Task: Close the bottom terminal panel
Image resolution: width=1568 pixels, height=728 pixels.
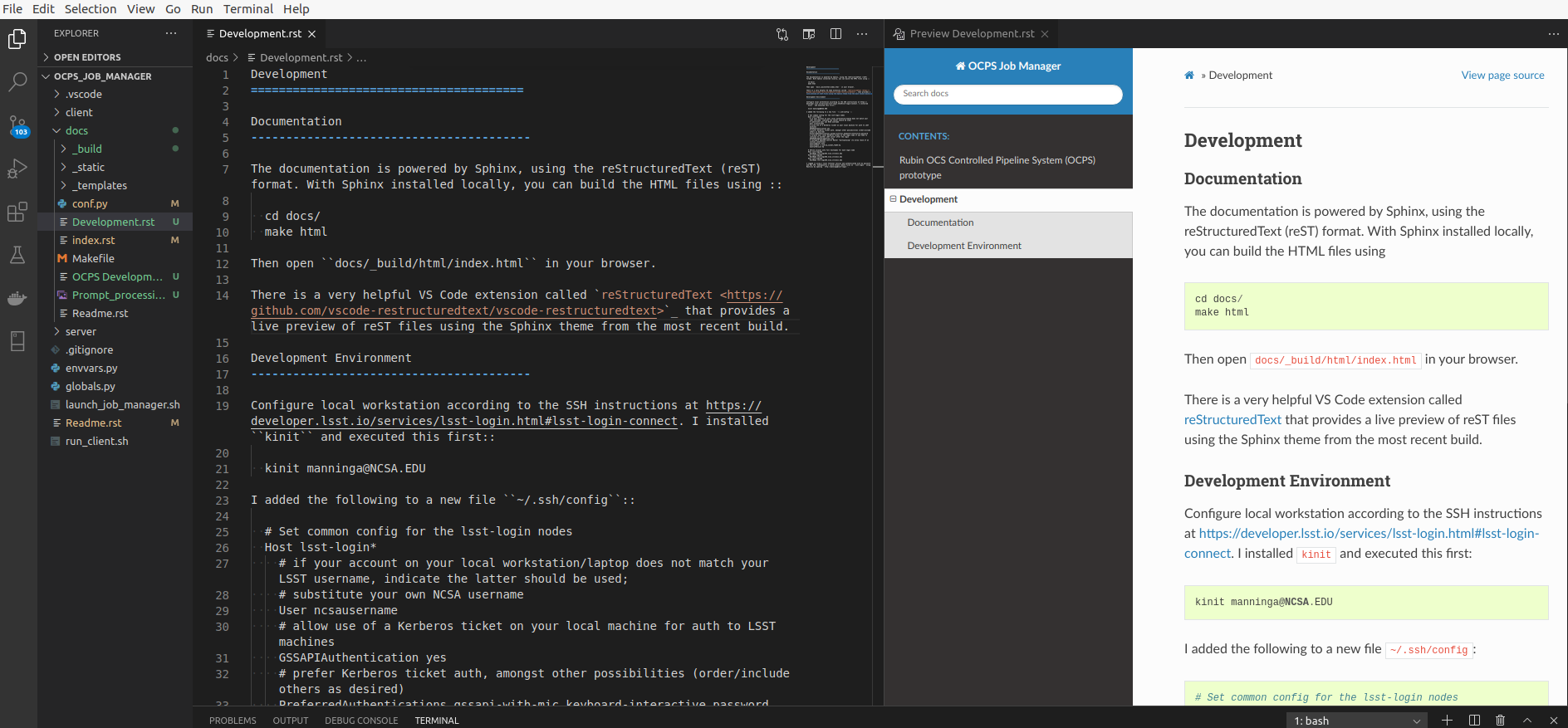Action: pyautogui.click(x=1553, y=720)
